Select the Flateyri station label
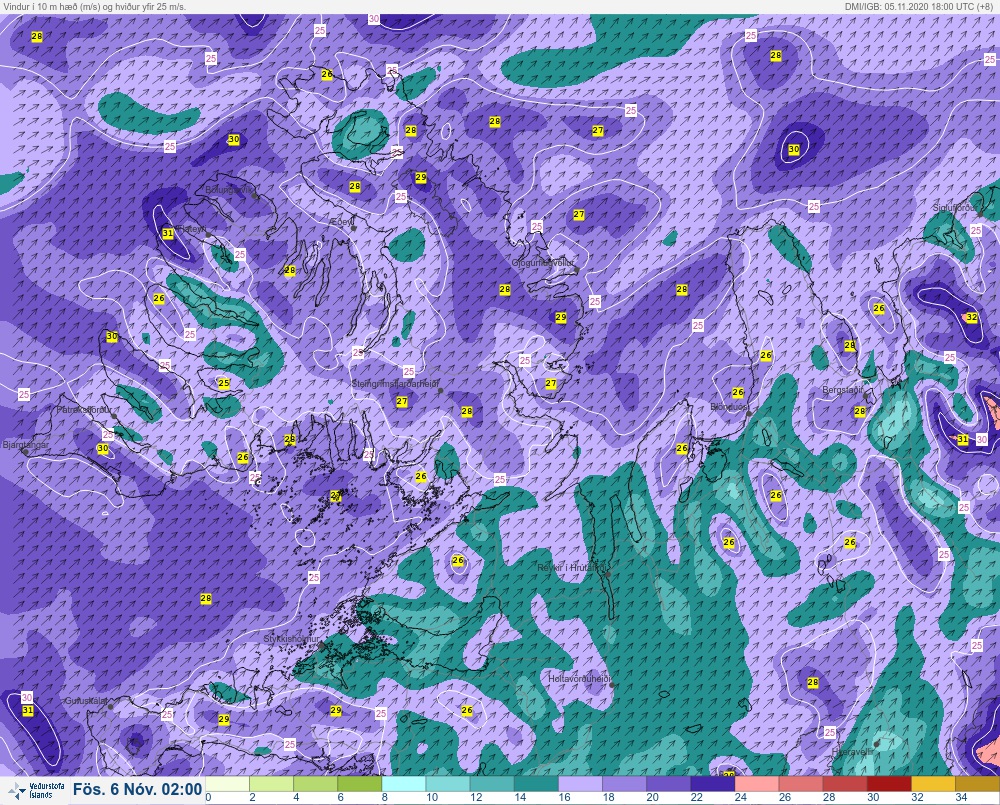Viewport: 1000px width, 805px height. 192,228
